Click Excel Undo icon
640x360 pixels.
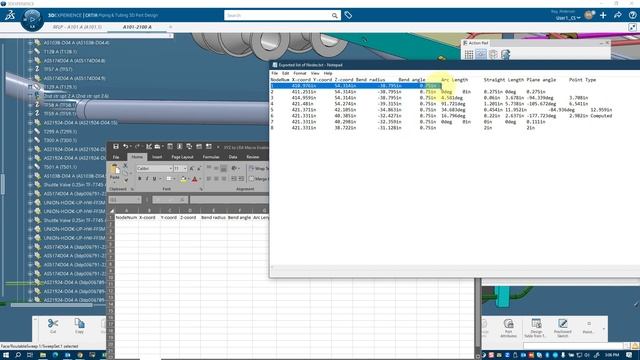[126, 147]
